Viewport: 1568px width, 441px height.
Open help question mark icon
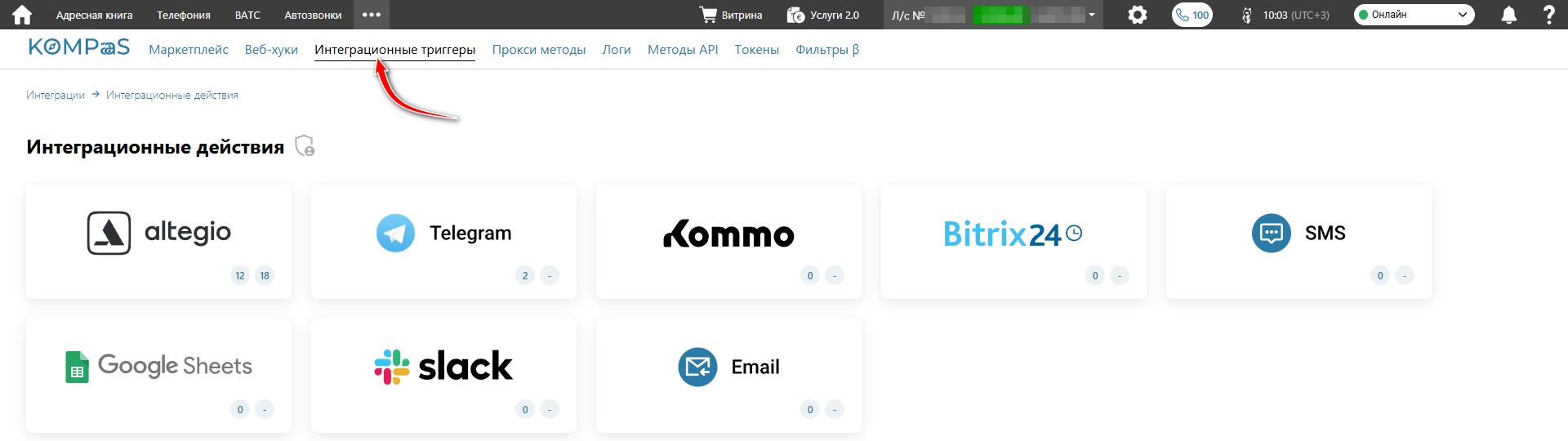coord(1549,15)
